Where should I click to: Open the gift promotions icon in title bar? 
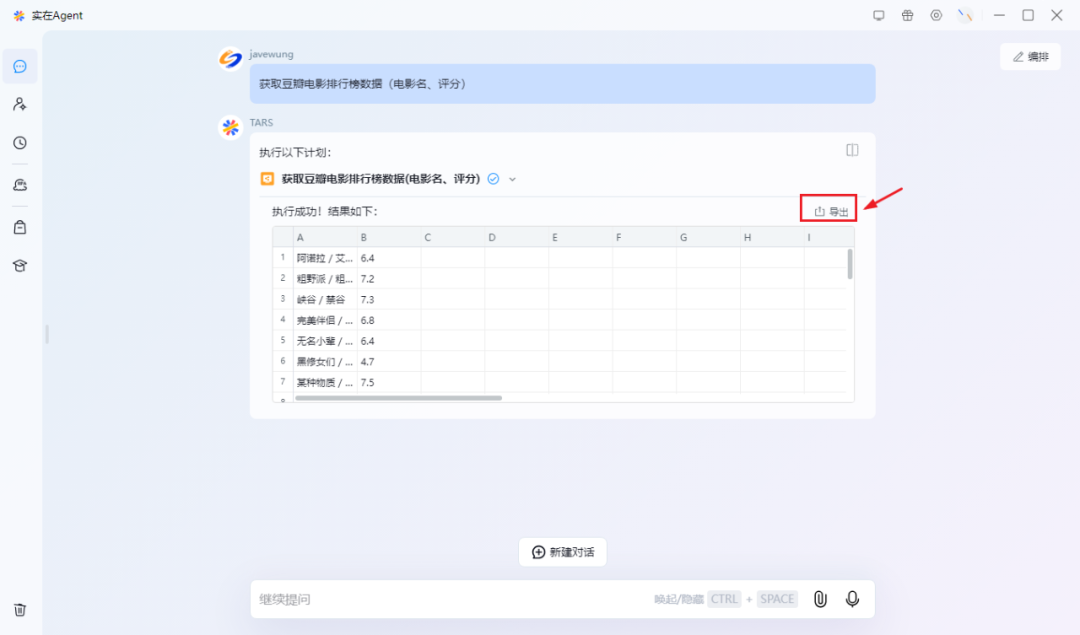(908, 15)
